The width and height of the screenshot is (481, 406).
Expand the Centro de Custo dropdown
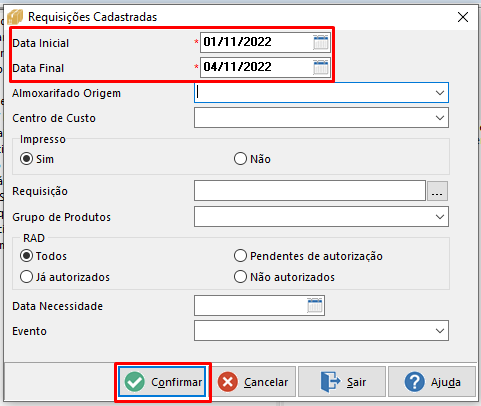[x=440, y=118]
